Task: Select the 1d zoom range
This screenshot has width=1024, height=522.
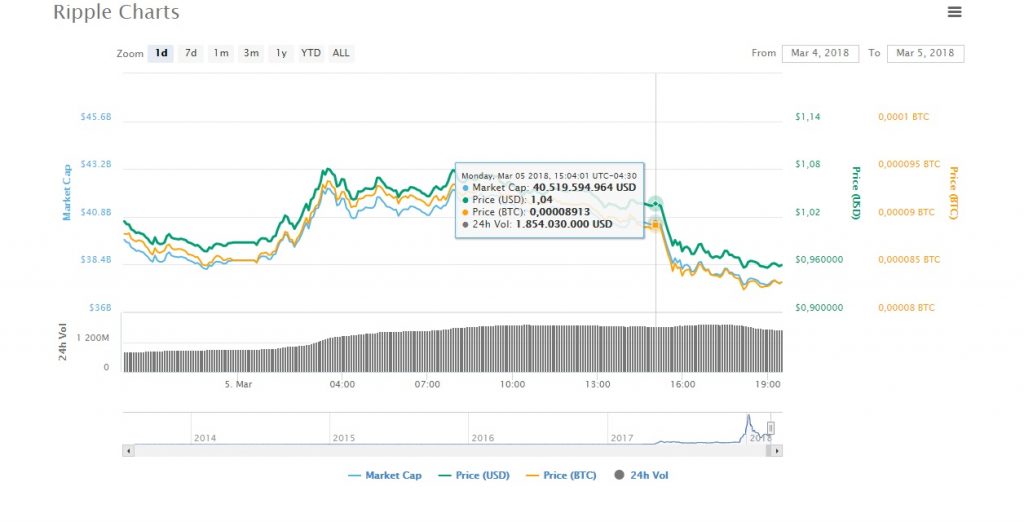Action: [161, 53]
